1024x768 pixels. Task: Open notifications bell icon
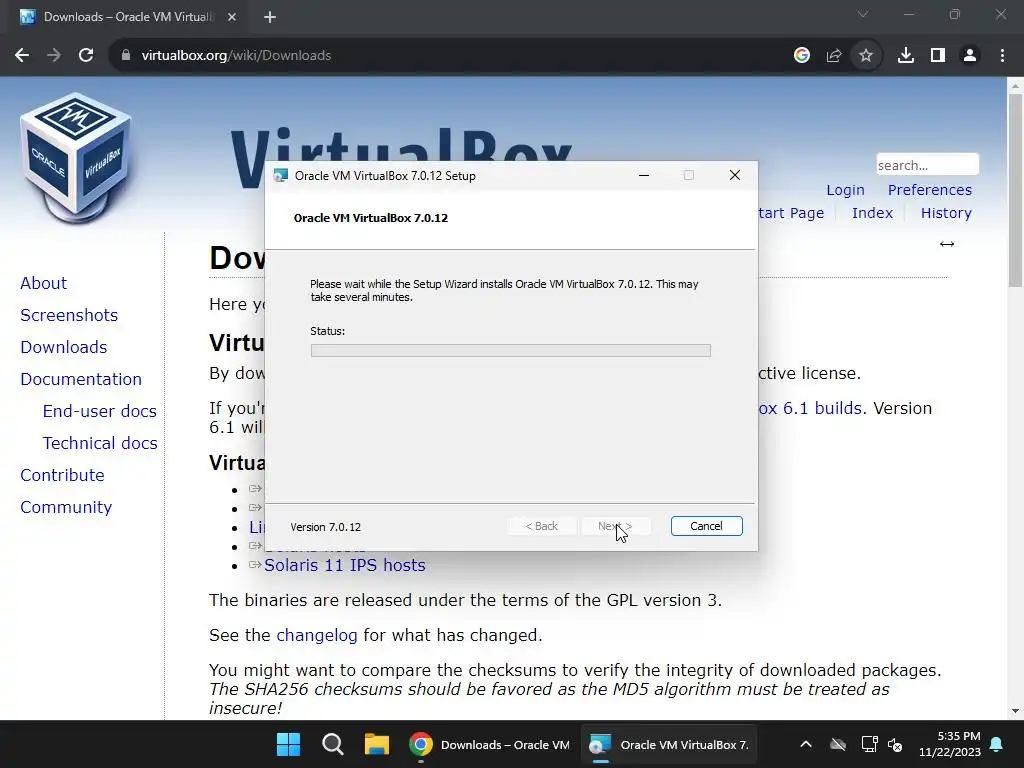tap(997, 744)
